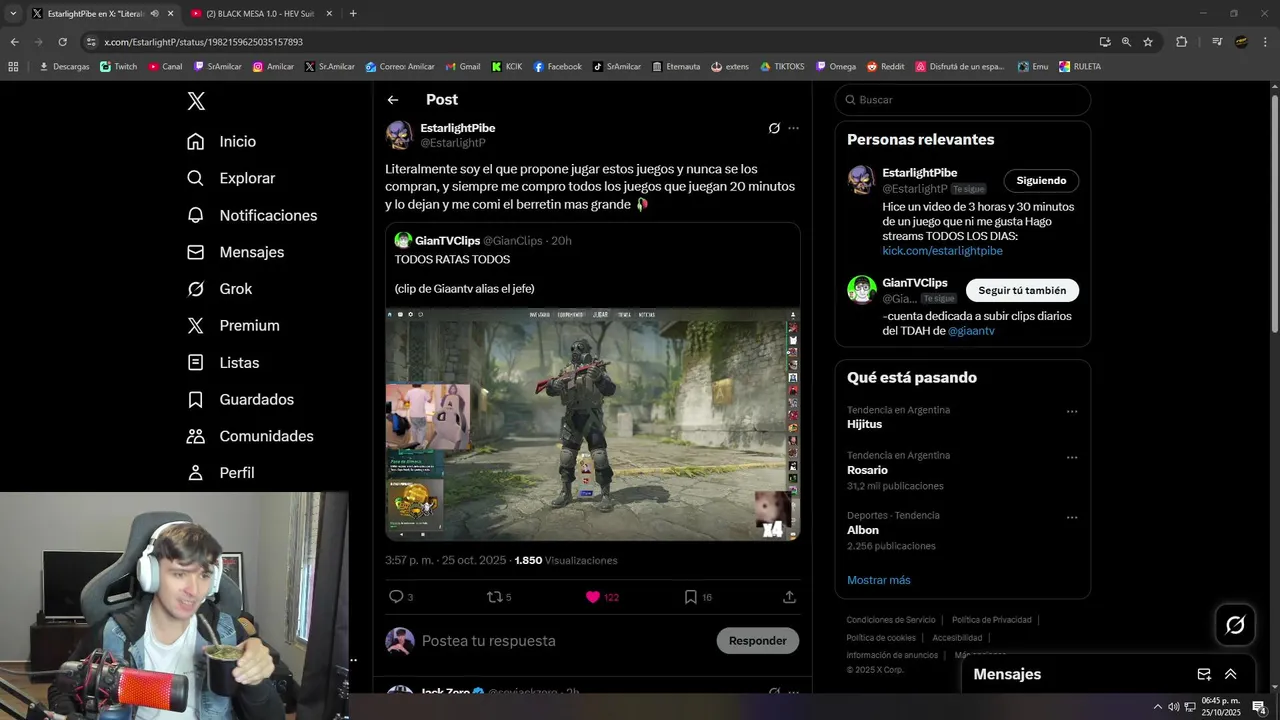Open the Windows notification center icon
The height and width of the screenshot is (720, 1280).
click(1259, 707)
